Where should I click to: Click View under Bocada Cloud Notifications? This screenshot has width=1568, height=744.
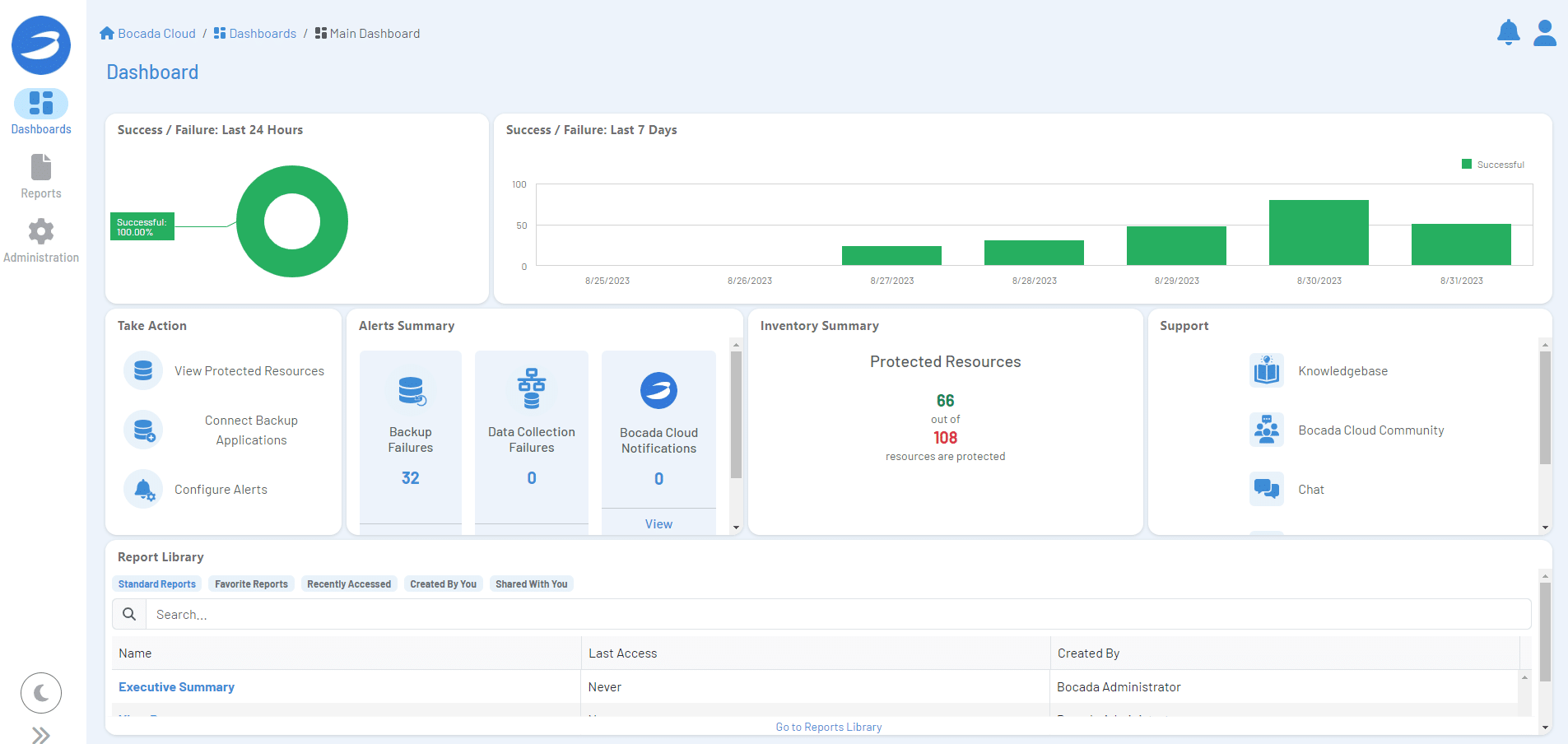pyautogui.click(x=658, y=524)
